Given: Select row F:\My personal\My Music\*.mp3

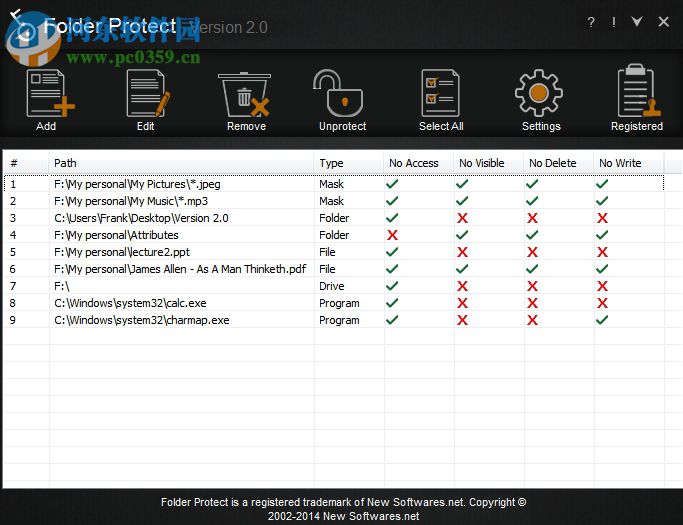Looking at the screenshot, I should point(334,201).
